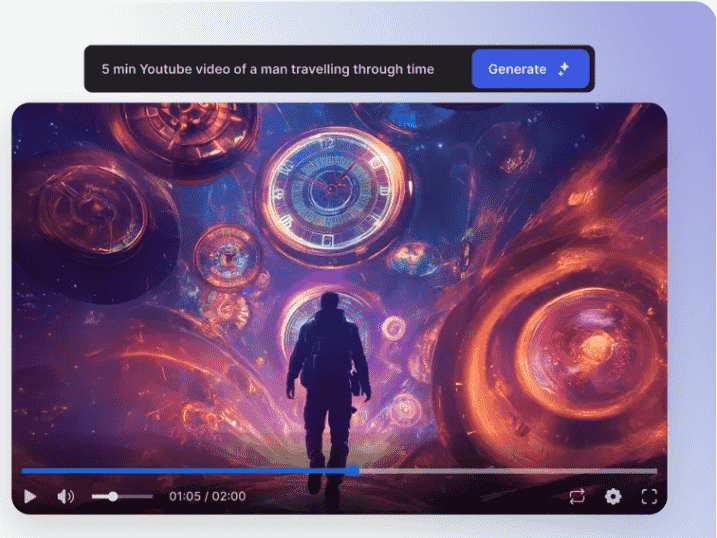Click the volume slider knob
The height and width of the screenshot is (538, 717).
coord(113,496)
